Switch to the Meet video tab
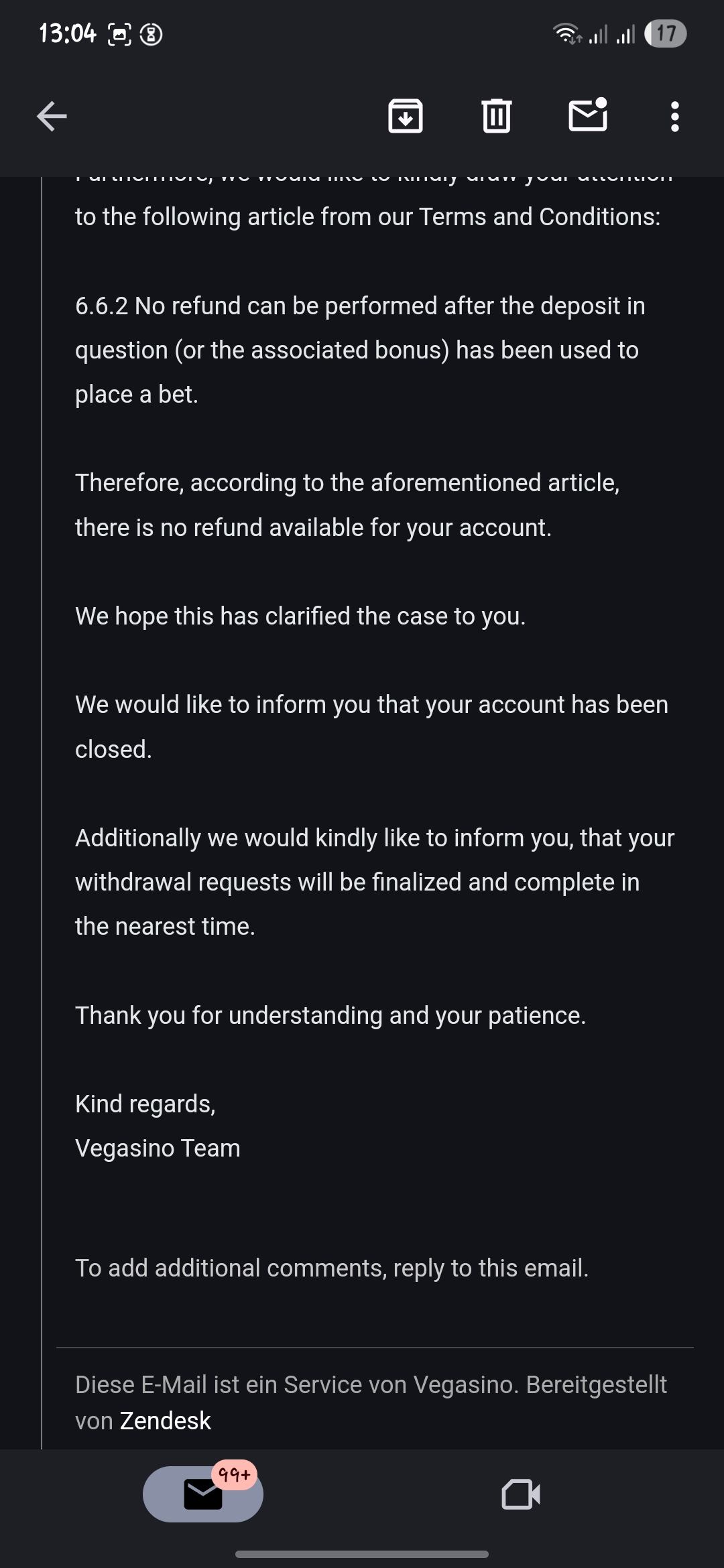Screen dimensions: 724x1568 [521, 1494]
